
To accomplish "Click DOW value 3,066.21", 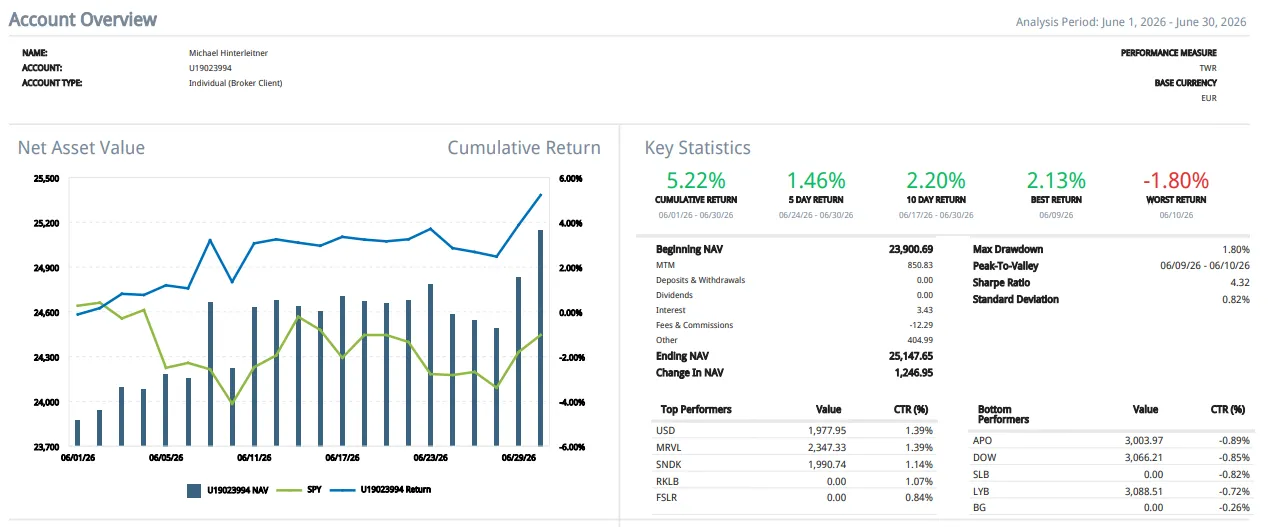I will point(1143,457).
